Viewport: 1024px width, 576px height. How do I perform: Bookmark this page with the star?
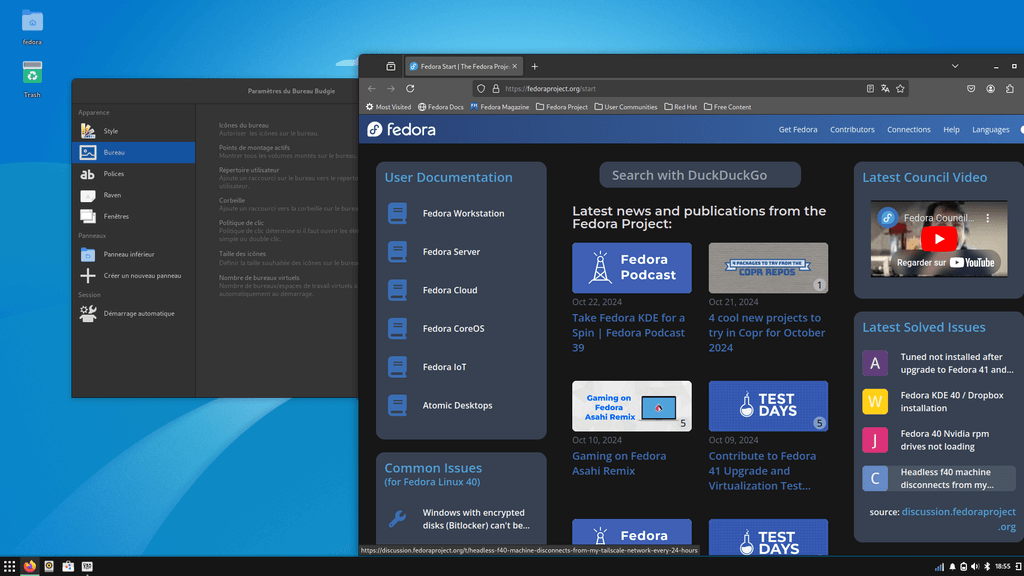(x=900, y=89)
